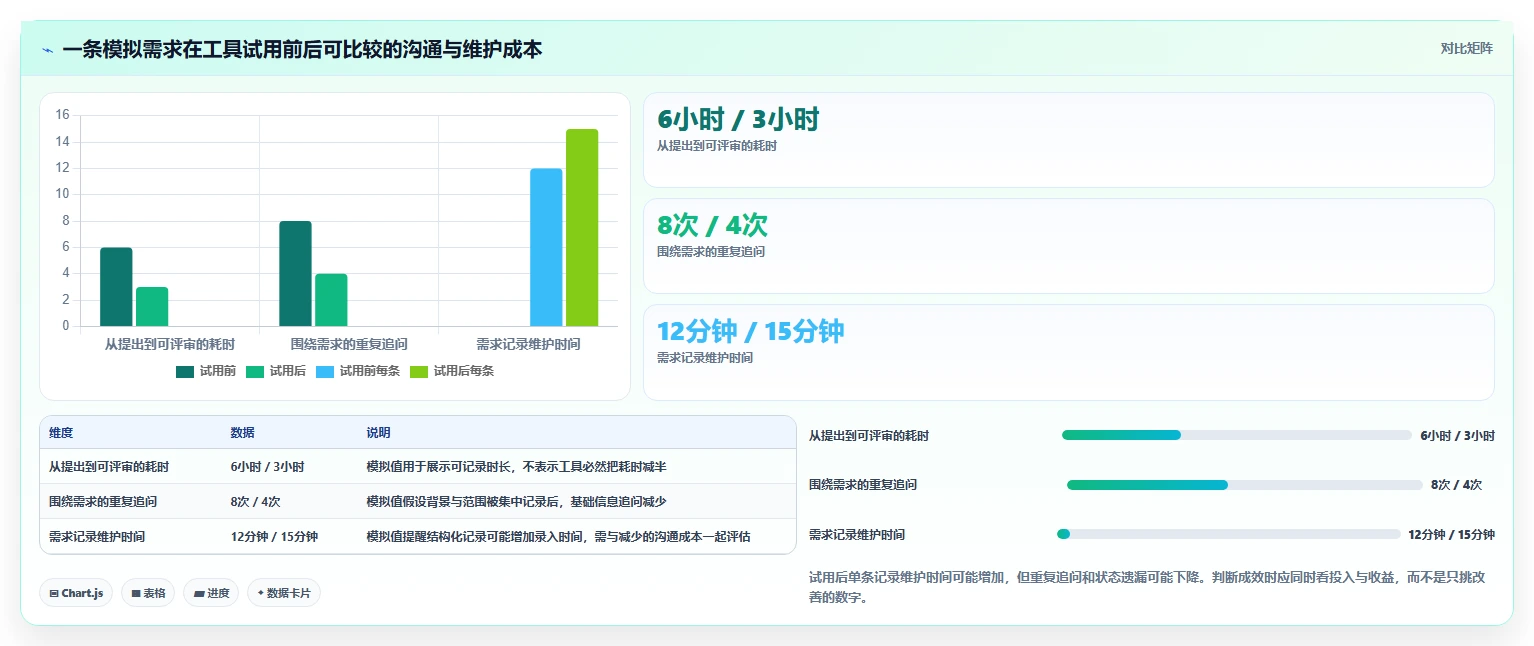Click the description starting 模拟值假设背景与范围
Image resolution: width=1534 pixels, height=646 pixels.
[517, 502]
